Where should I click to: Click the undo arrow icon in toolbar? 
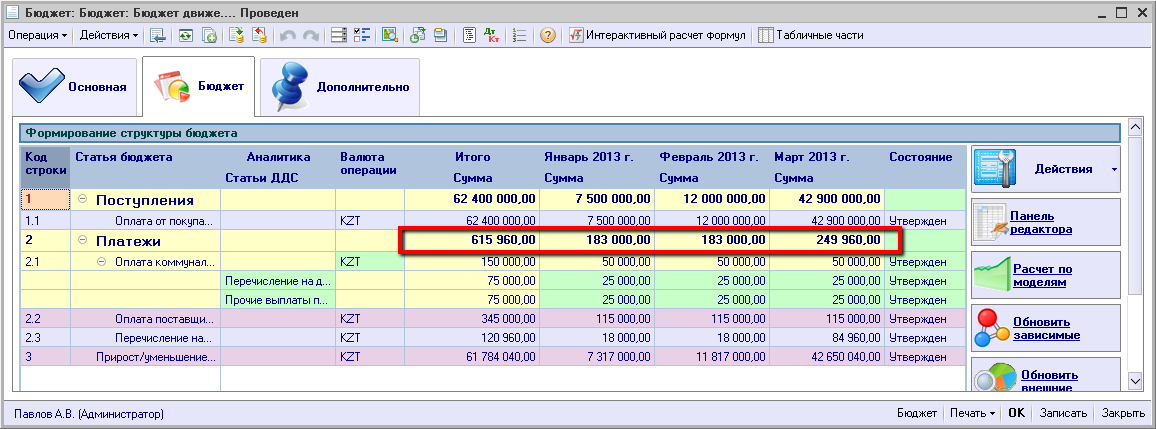click(x=288, y=35)
